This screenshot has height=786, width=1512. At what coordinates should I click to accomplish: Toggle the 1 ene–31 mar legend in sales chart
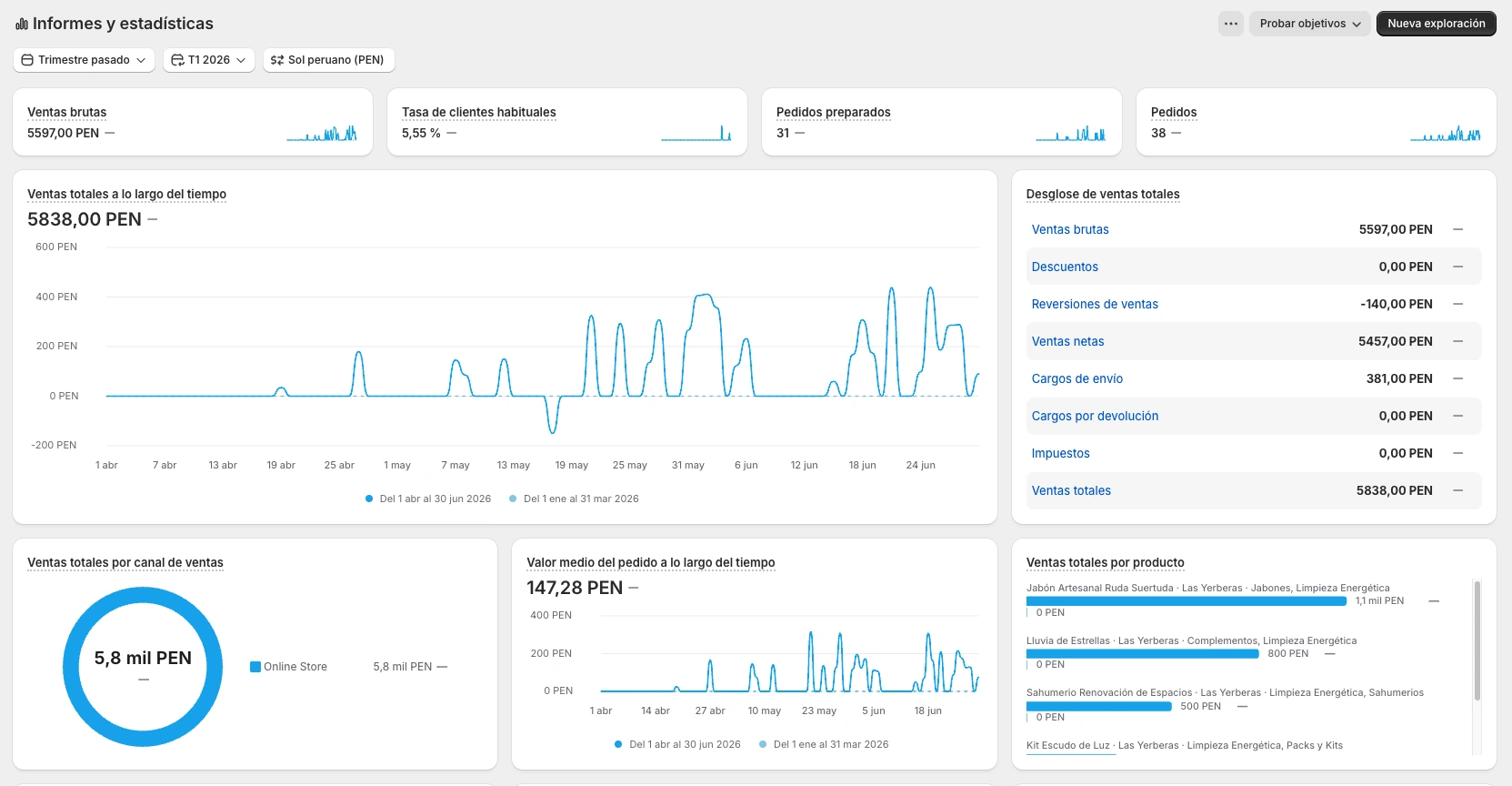(x=574, y=499)
